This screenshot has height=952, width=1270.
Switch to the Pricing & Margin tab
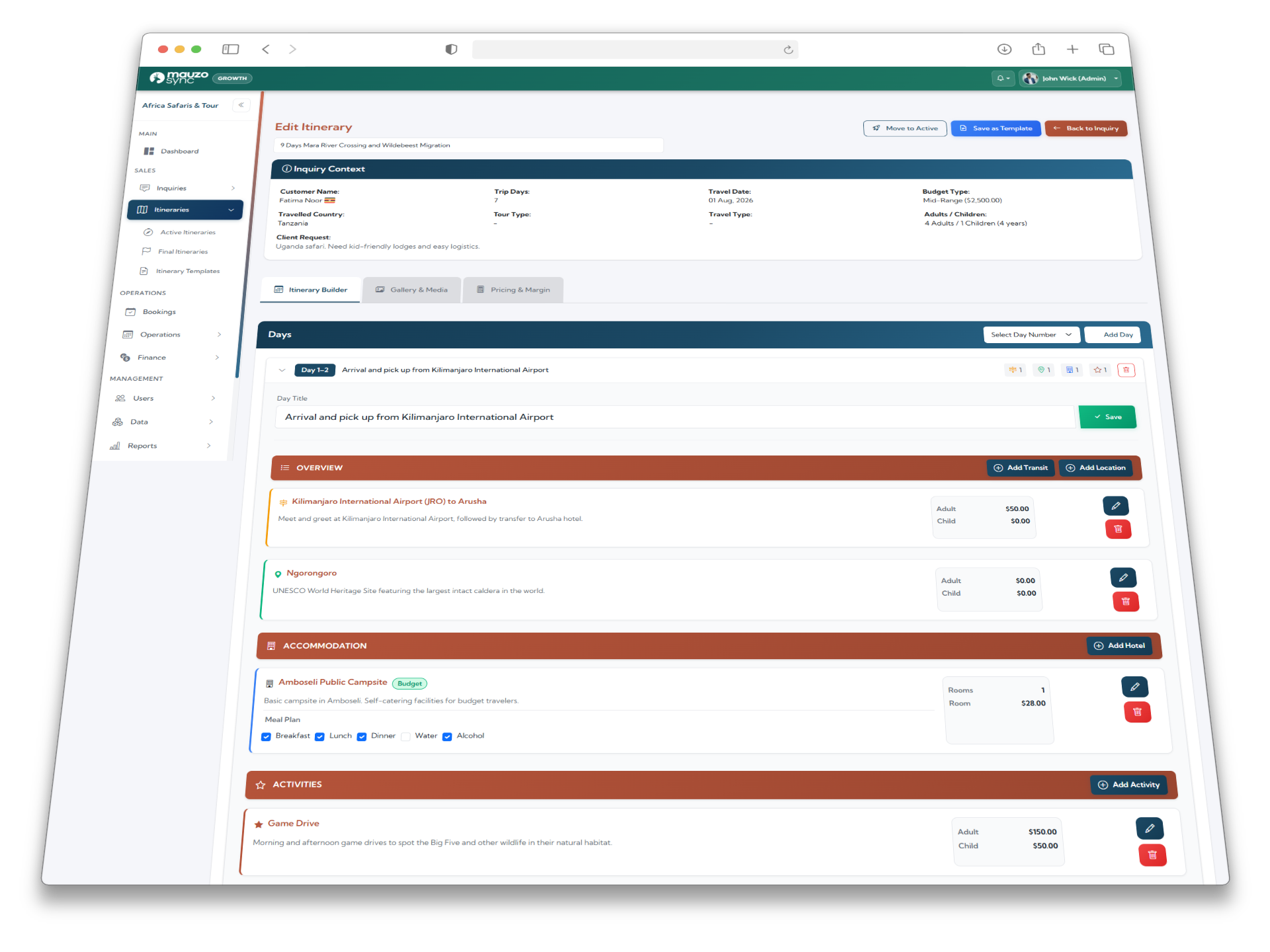tap(513, 290)
